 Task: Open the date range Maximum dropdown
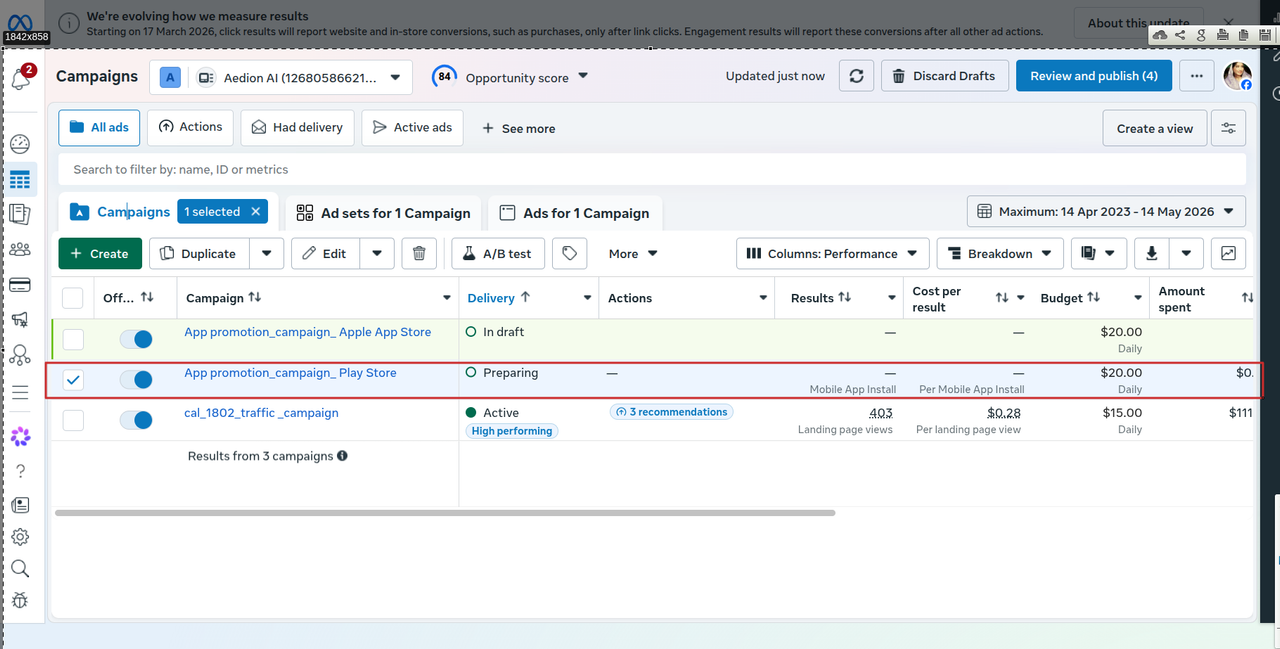[x=1106, y=212]
